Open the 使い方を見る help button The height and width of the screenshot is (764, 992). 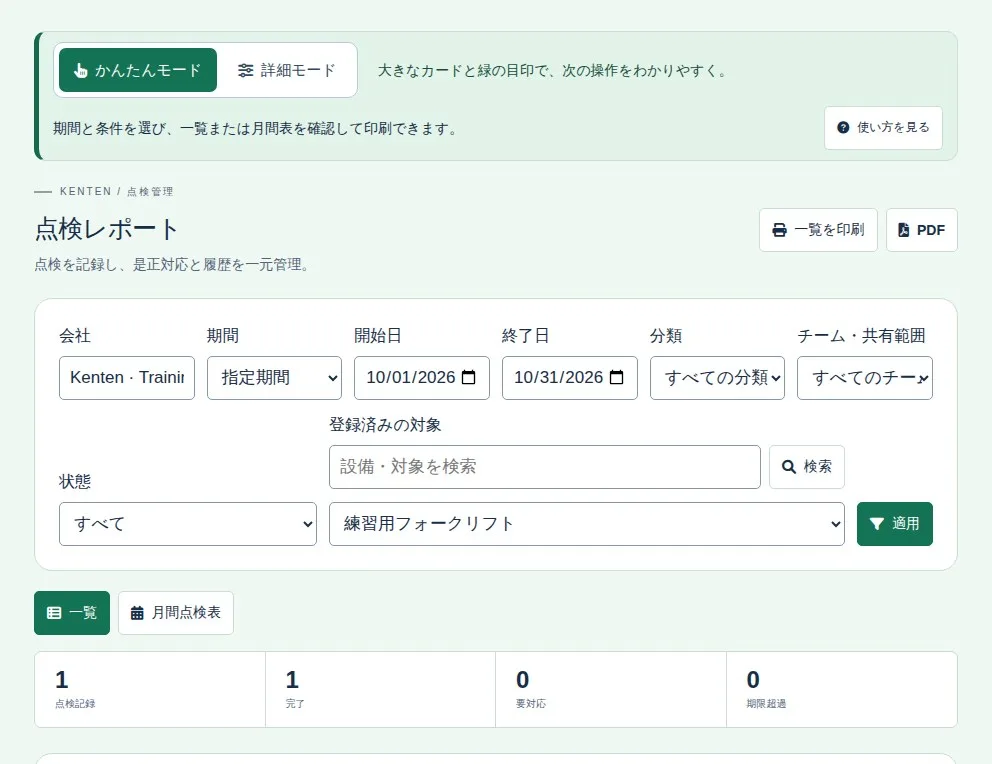click(883, 128)
